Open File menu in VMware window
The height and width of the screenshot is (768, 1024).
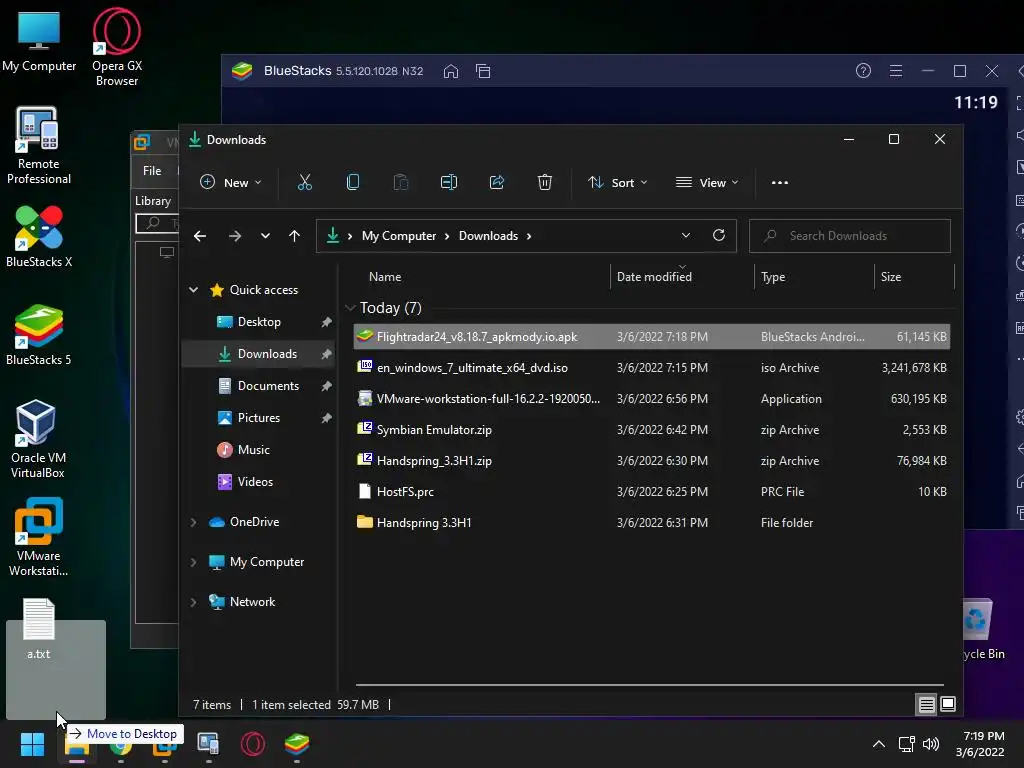(x=152, y=170)
